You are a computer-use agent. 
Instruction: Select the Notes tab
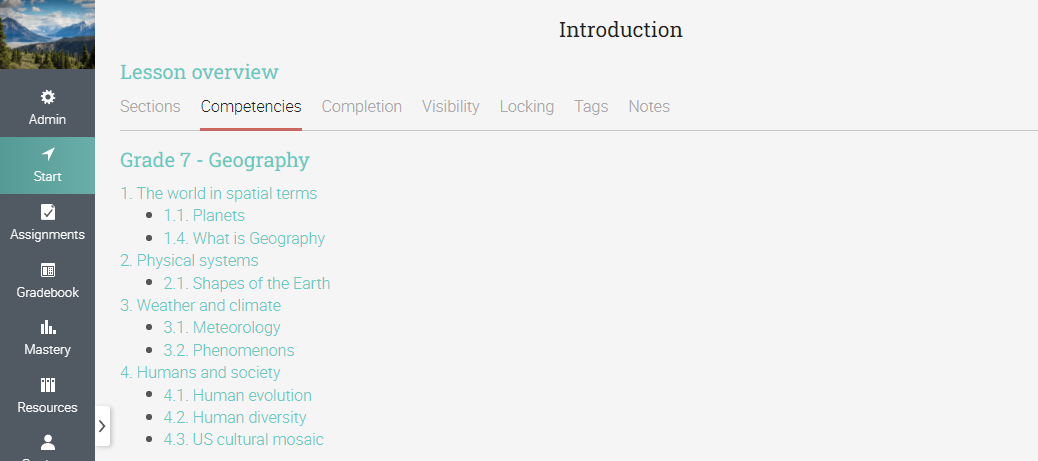[649, 107]
